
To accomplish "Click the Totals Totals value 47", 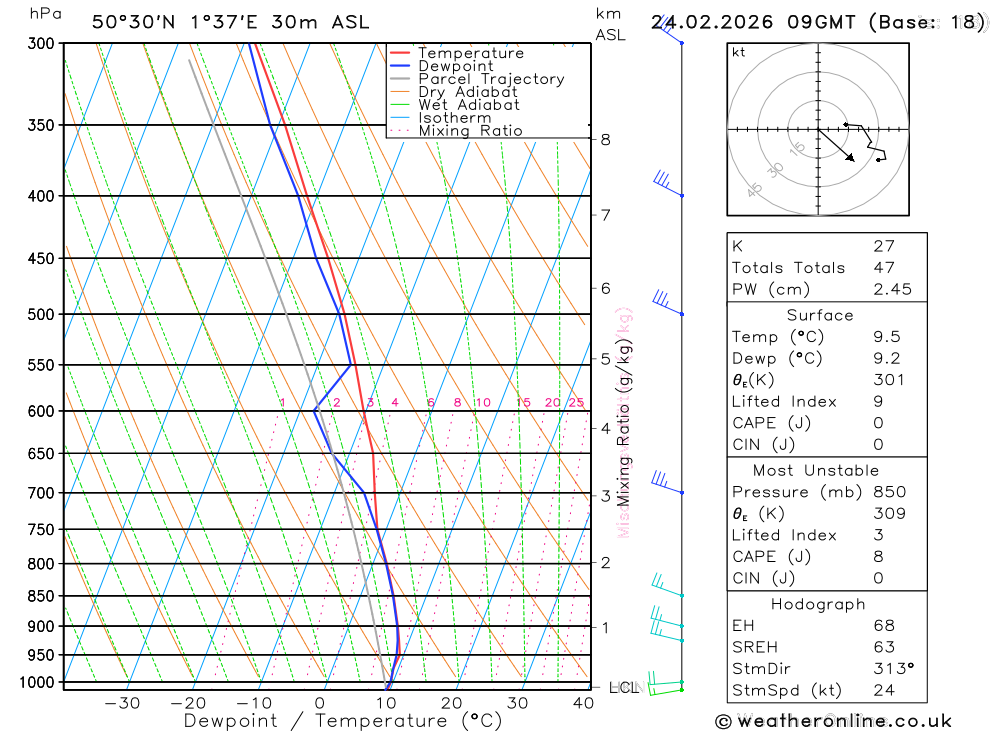I will 884,268.
